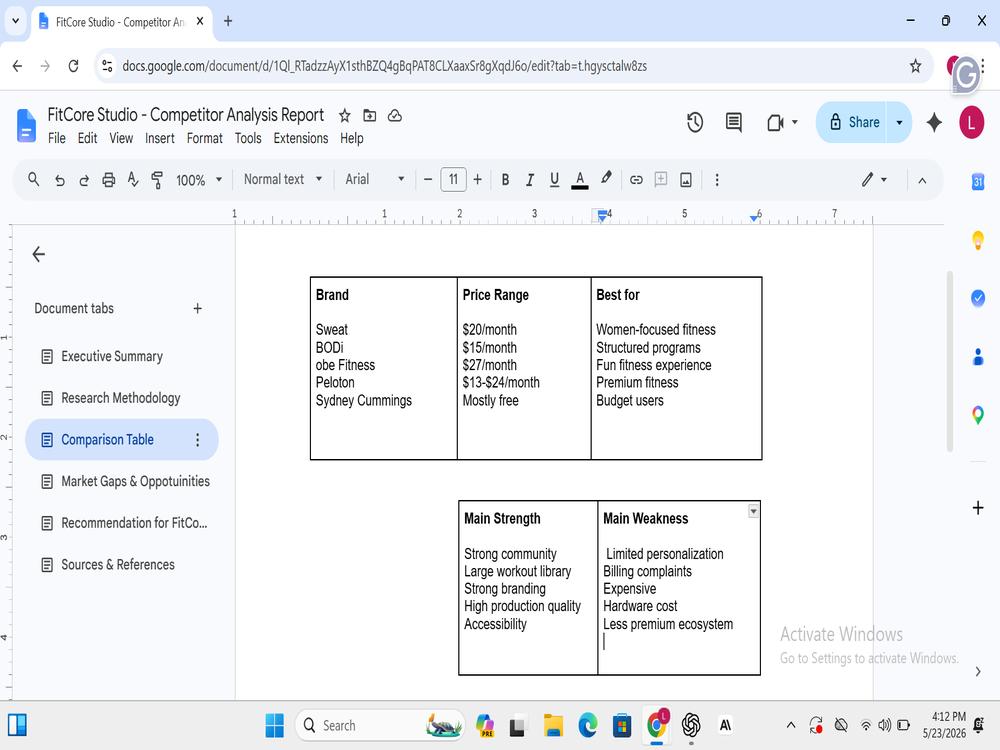Move the document to a folder
Screen dimensions: 1000x750
369,115
